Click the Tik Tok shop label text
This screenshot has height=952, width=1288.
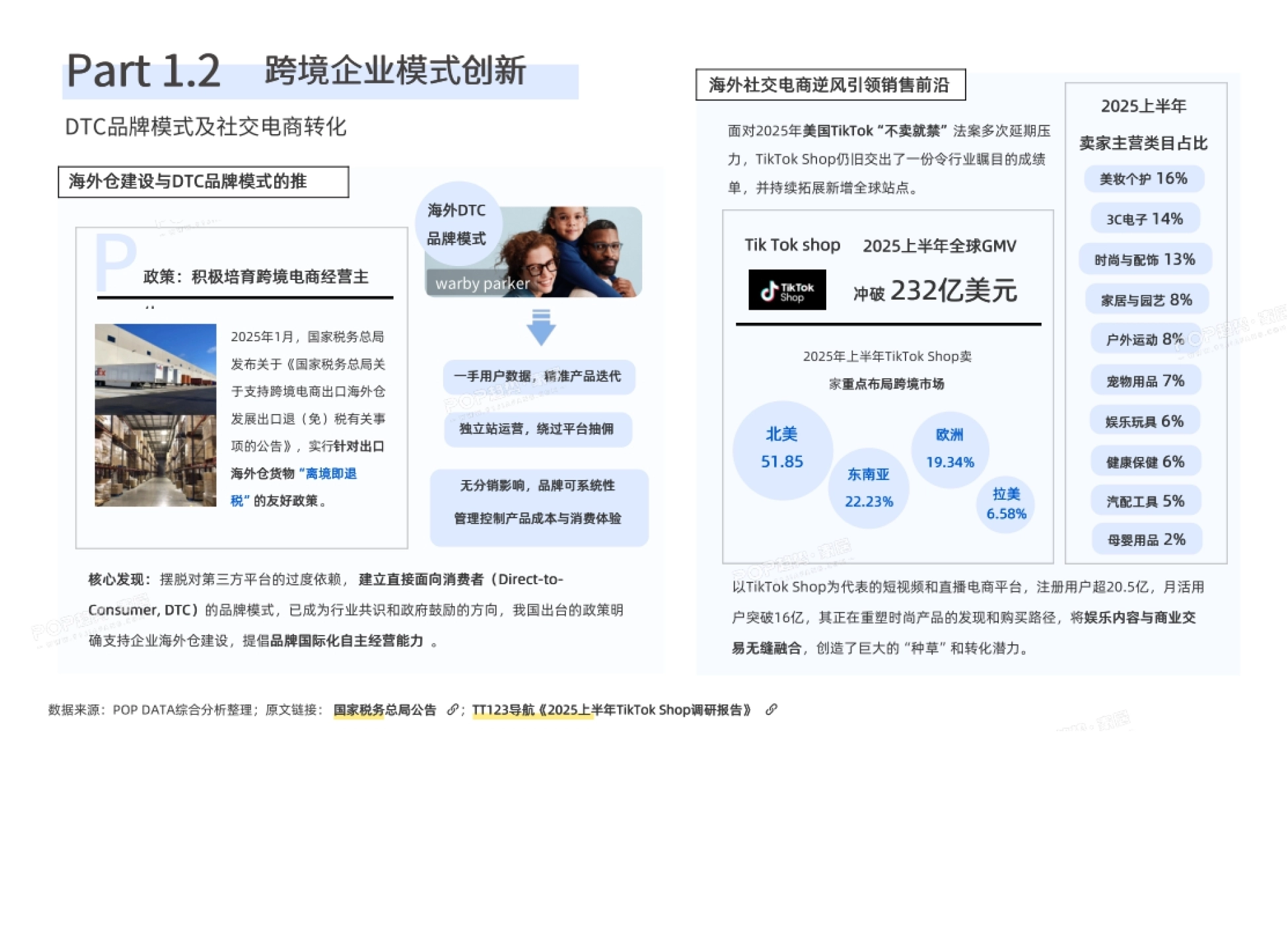[x=793, y=245]
